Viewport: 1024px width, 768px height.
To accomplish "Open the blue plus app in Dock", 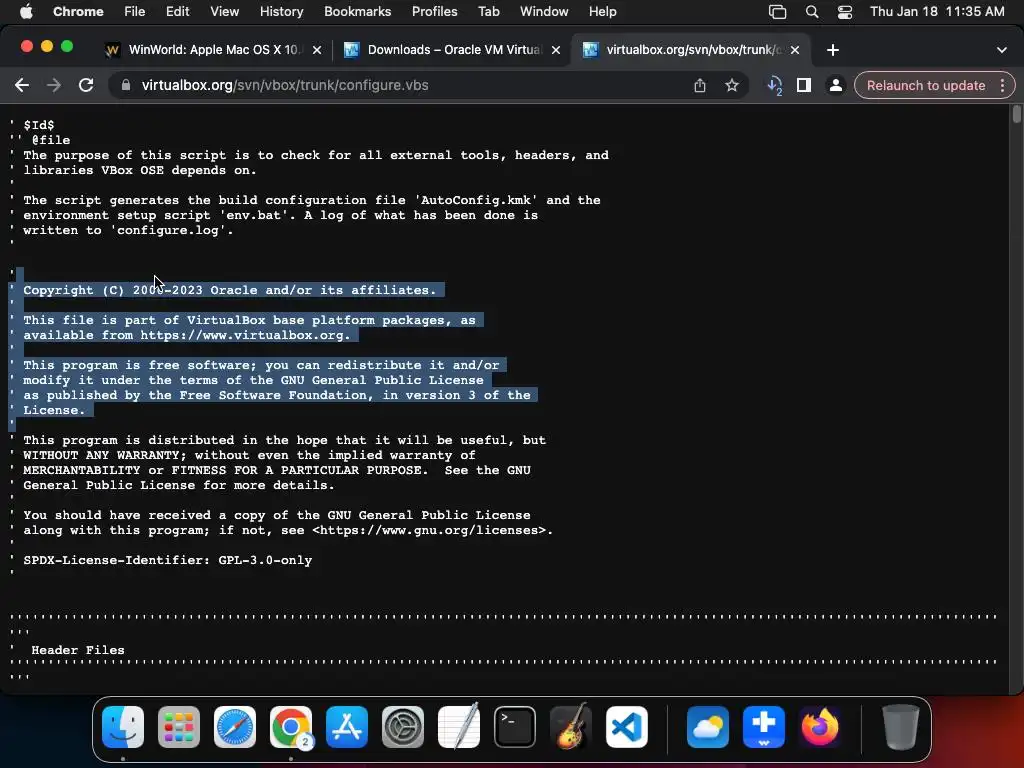I will [x=763, y=727].
